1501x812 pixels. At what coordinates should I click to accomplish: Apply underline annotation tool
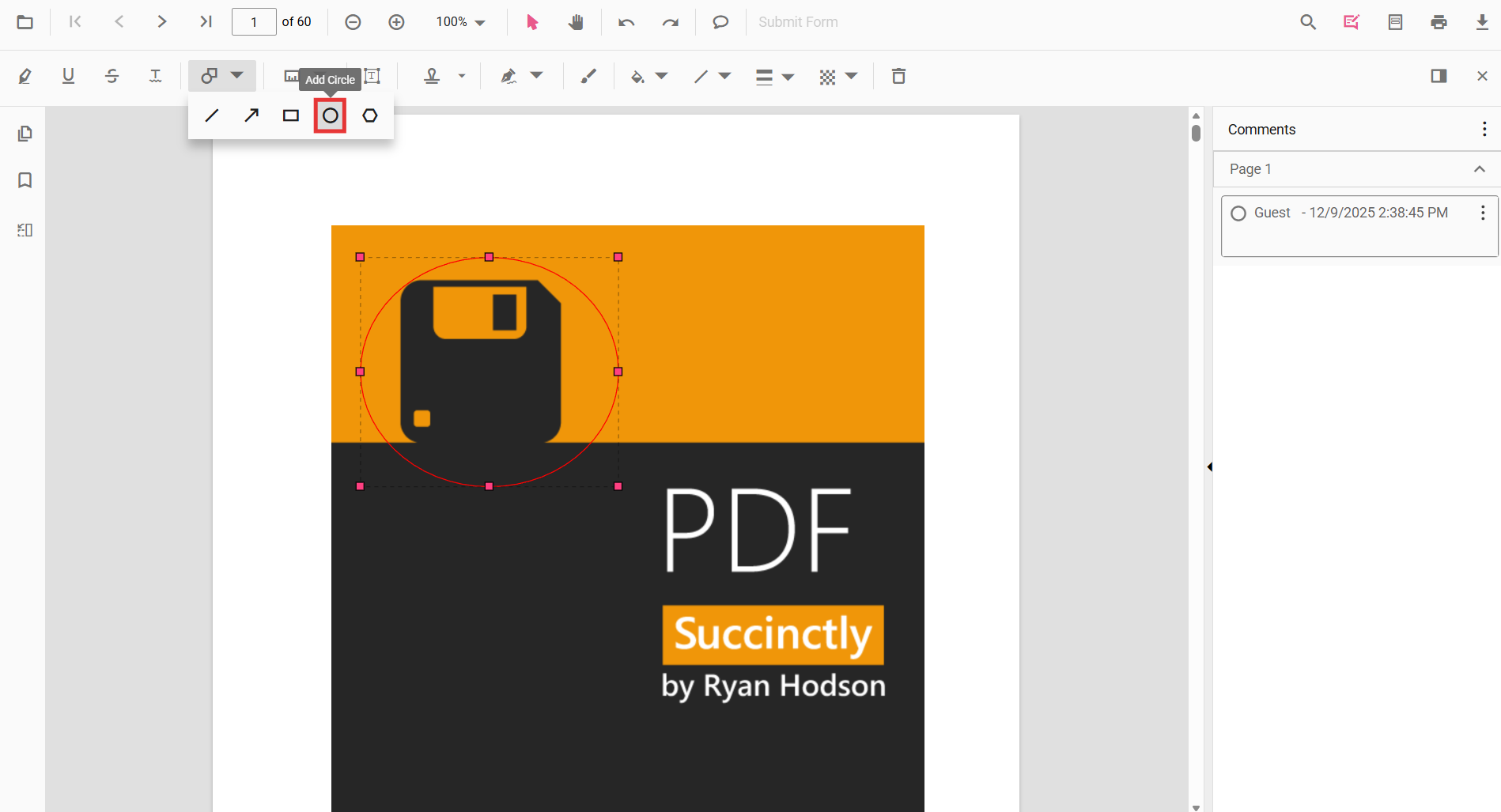[69, 76]
